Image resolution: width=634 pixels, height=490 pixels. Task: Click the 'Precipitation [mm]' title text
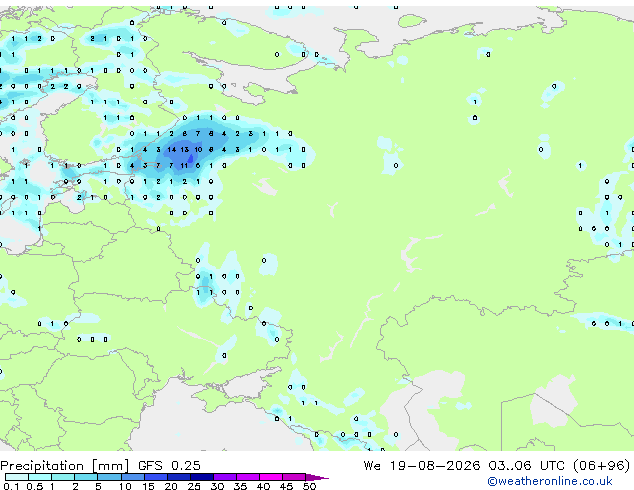(65, 465)
